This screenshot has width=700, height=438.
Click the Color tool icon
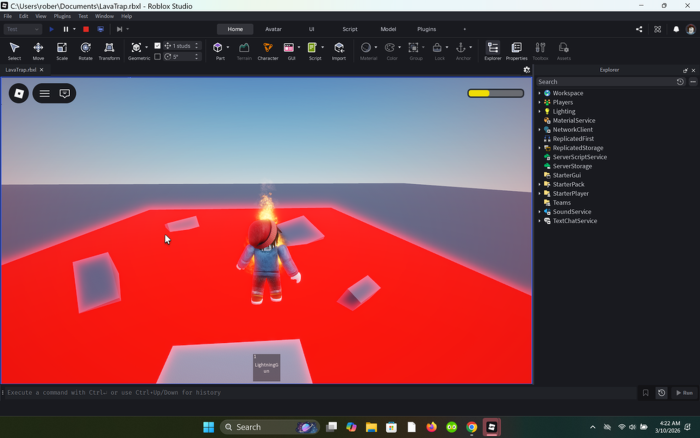[x=390, y=48]
